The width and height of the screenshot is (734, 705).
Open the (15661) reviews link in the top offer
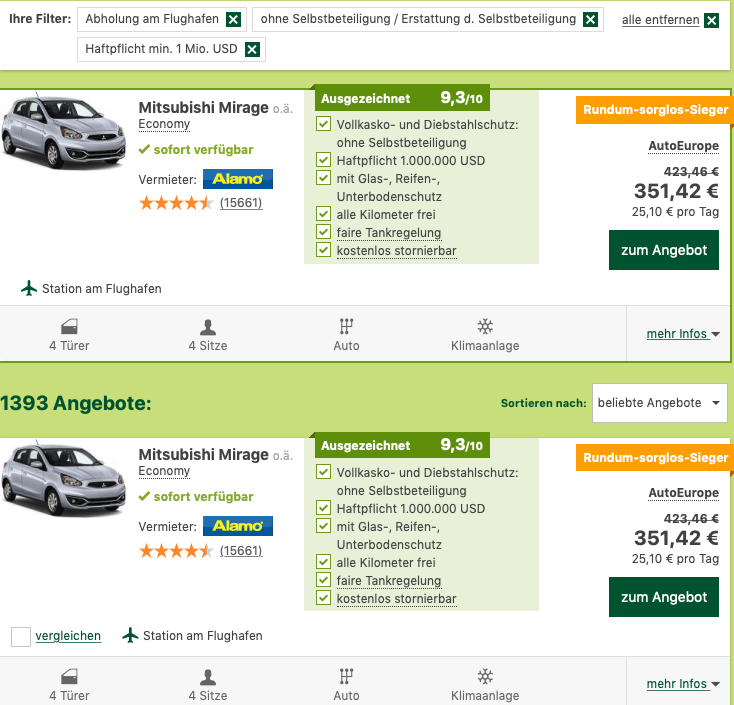[x=241, y=203]
